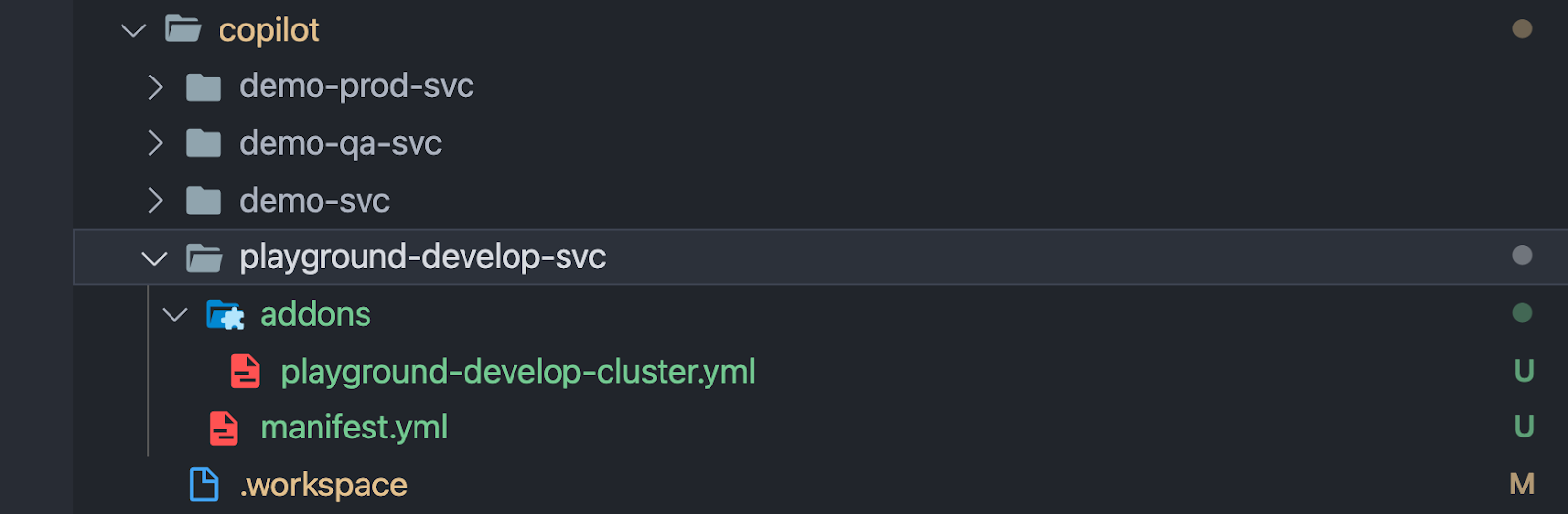Click the modified M badge beside .workspace
The image size is (1568, 514).
click(x=1522, y=484)
